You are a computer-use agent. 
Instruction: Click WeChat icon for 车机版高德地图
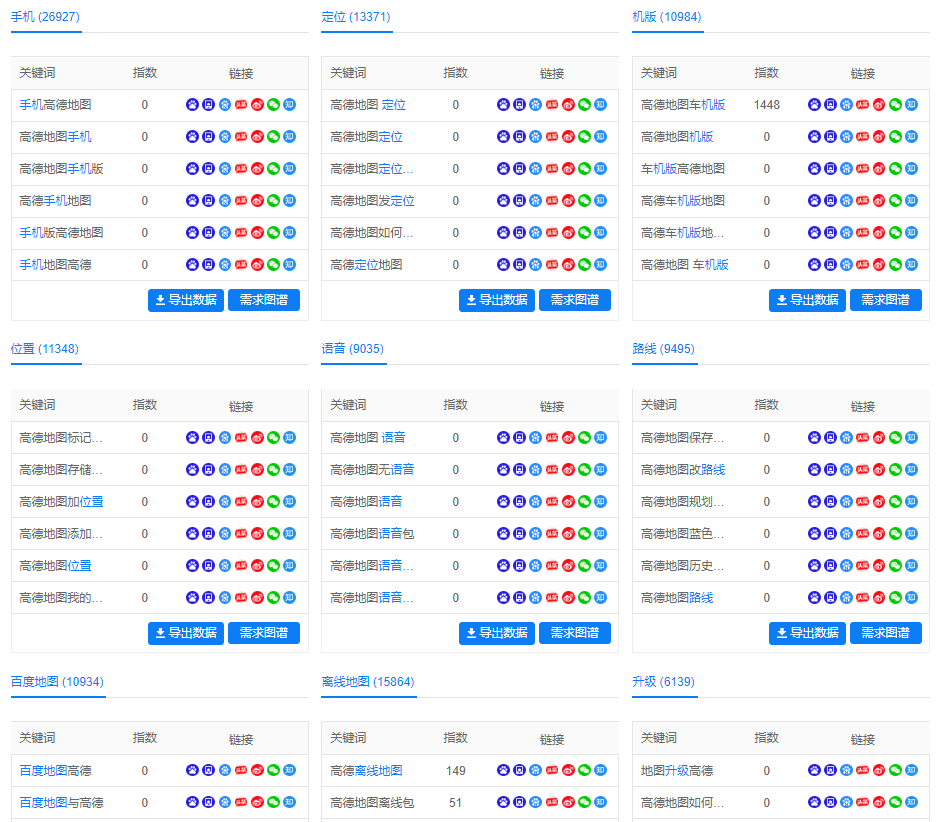tap(895, 169)
